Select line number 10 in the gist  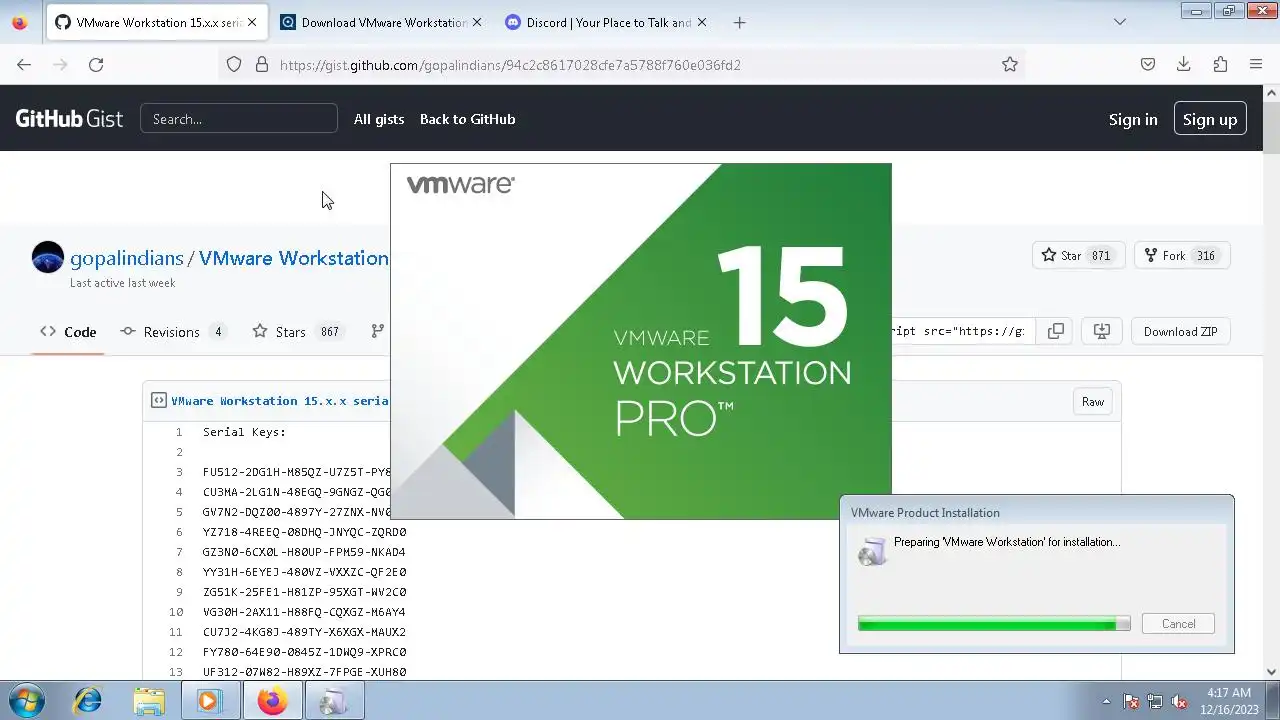pyautogui.click(x=176, y=612)
